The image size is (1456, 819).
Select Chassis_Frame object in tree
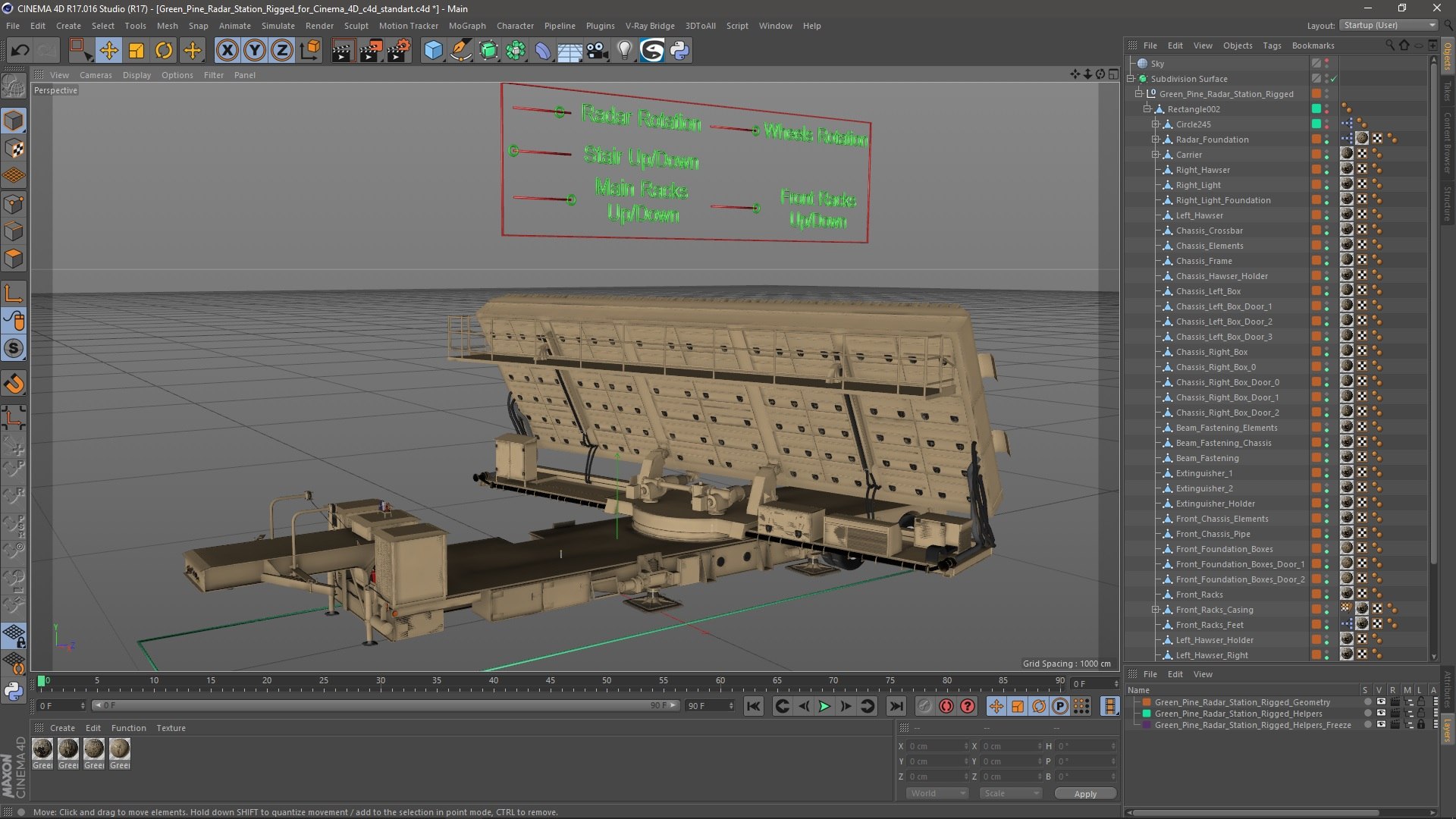click(x=1203, y=261)
